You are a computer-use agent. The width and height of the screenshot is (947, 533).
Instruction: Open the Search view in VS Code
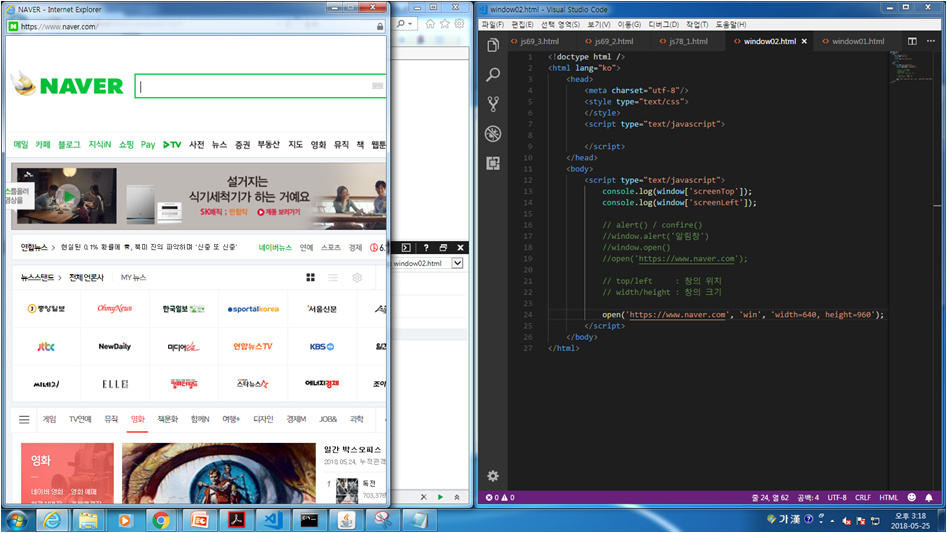click(493, 74)
